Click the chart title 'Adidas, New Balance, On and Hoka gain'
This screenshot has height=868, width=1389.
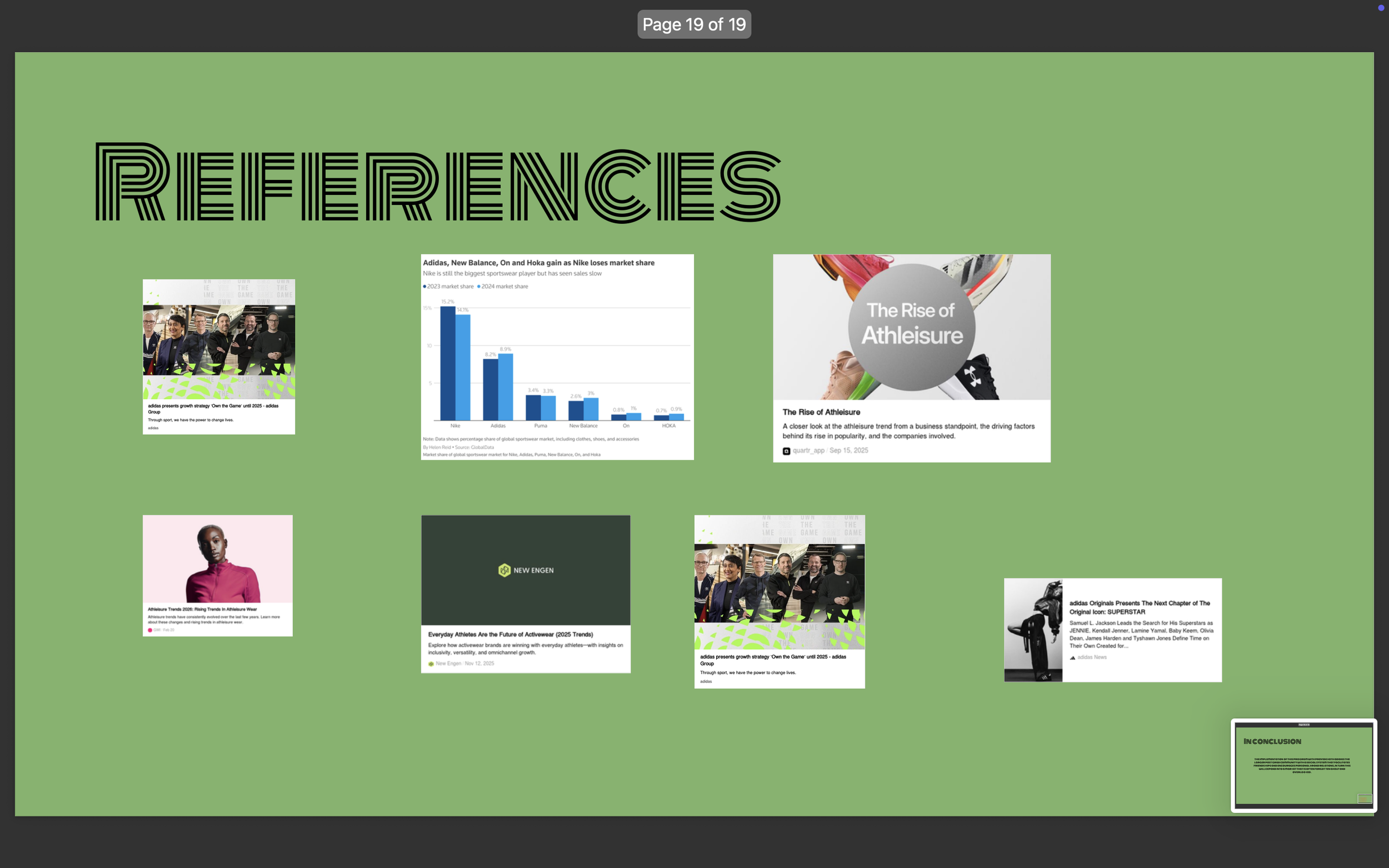(538, 263)
